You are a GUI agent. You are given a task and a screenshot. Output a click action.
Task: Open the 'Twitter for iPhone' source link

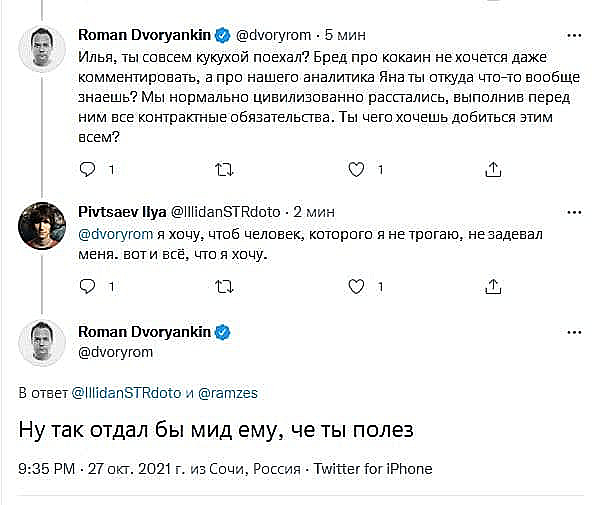click(373, 469)
